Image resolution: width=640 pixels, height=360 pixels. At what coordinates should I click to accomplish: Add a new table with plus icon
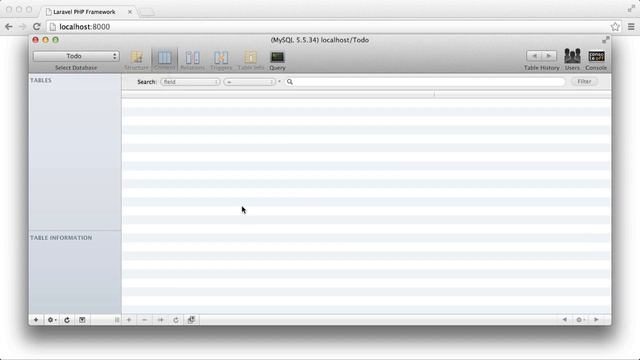tap(36, 320)
